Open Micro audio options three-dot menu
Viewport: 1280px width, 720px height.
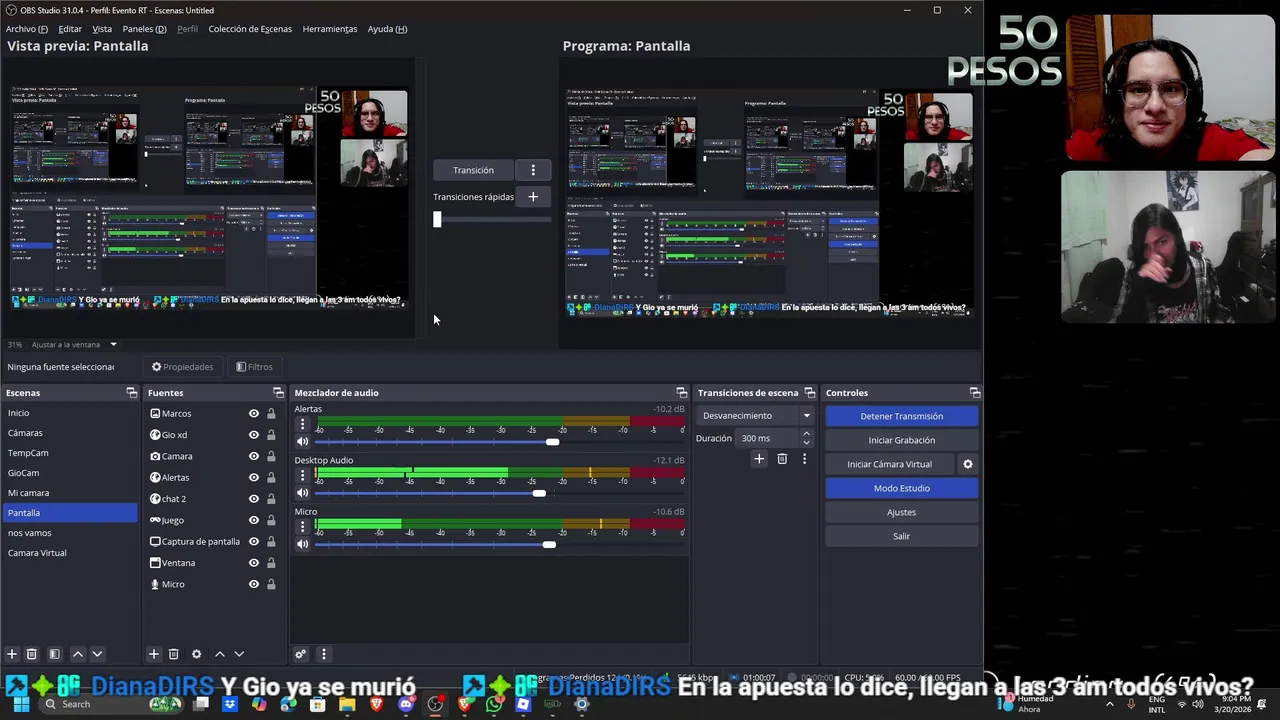pos(302,527)
